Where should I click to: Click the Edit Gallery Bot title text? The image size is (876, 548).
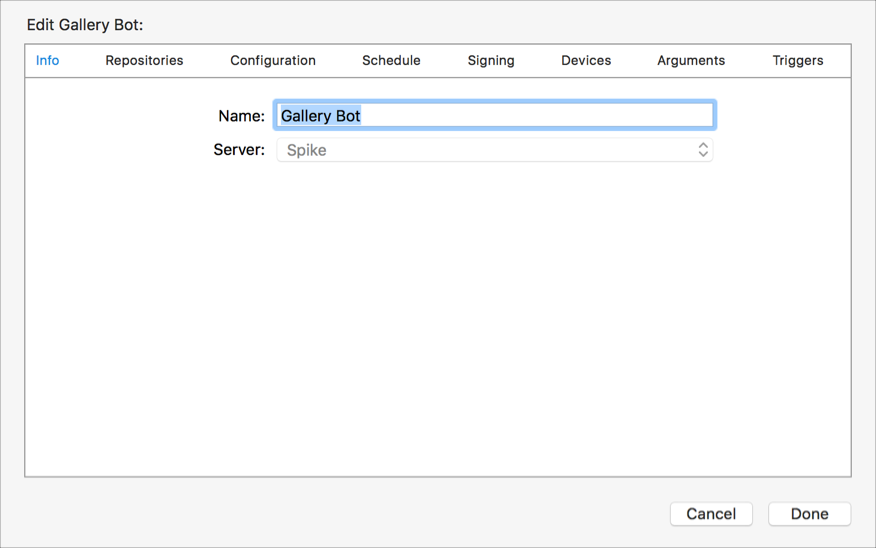pos(85,24)
